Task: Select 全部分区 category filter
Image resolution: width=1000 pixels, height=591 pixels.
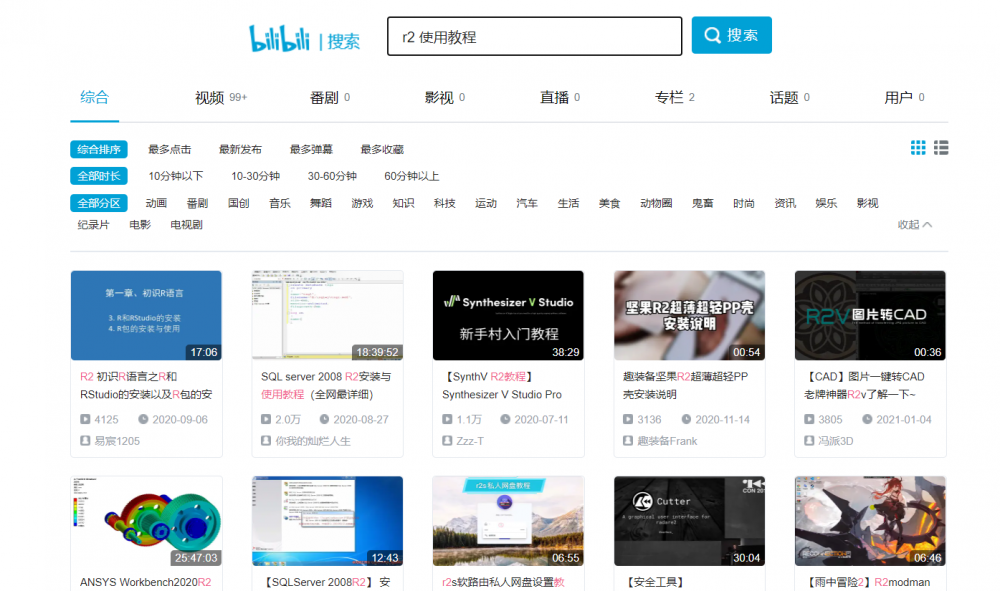Action: [99, 203]
